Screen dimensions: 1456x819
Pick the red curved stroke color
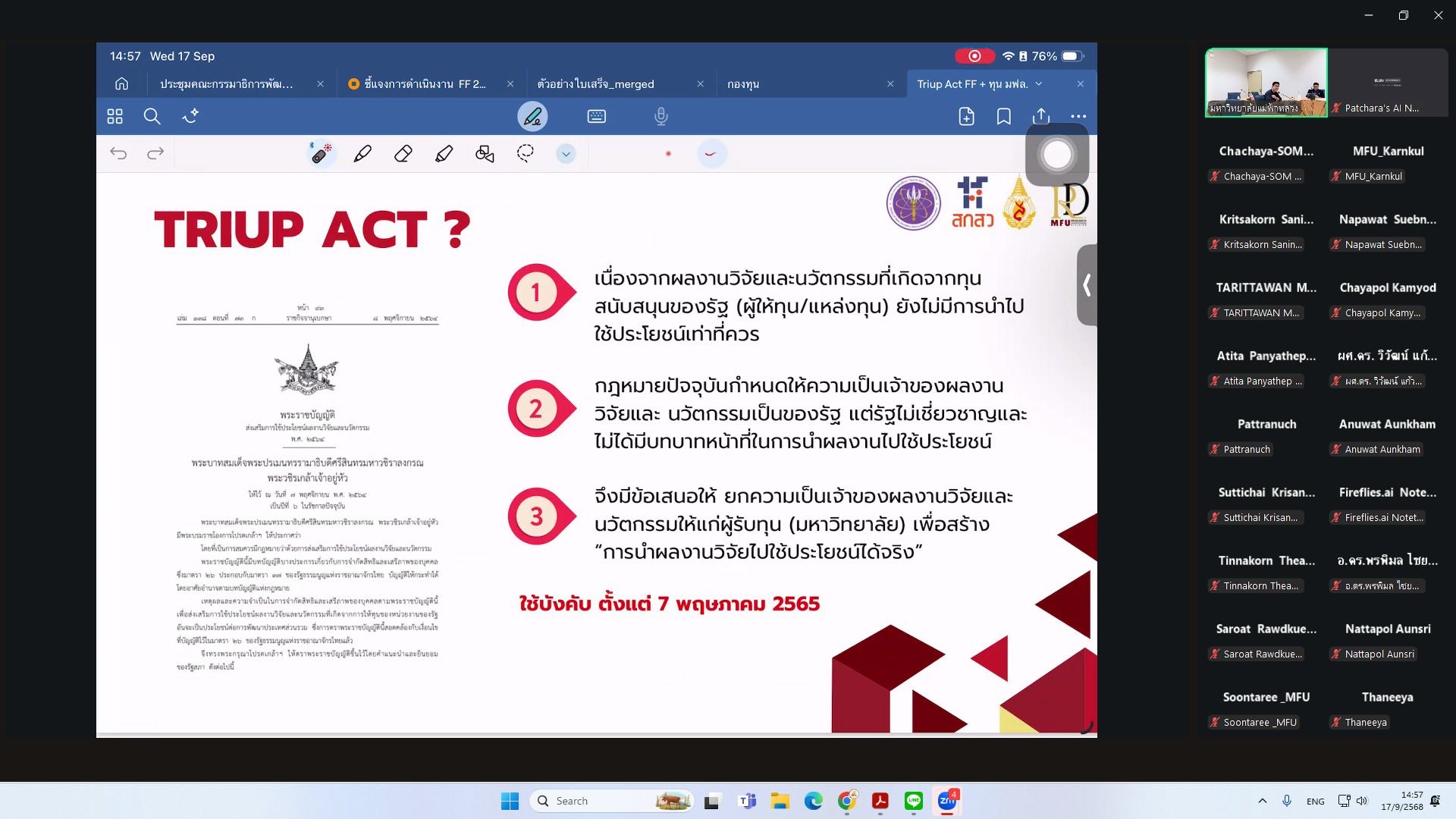click(x=711, y=154)
